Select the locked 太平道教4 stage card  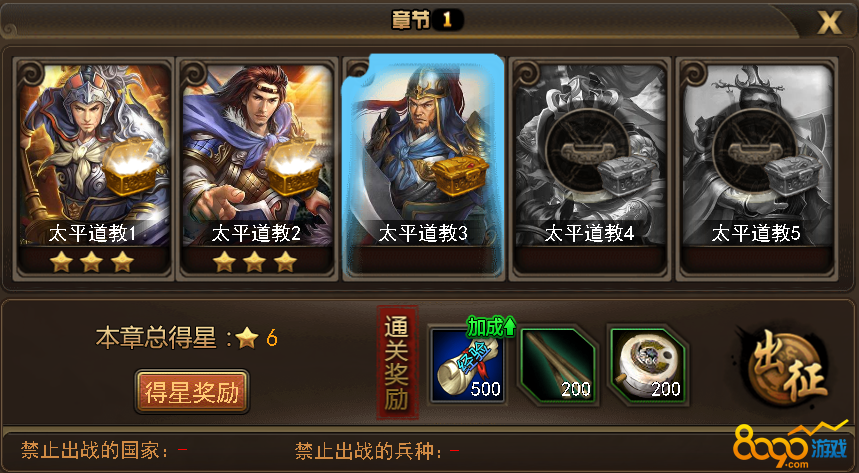coord(590,169)
